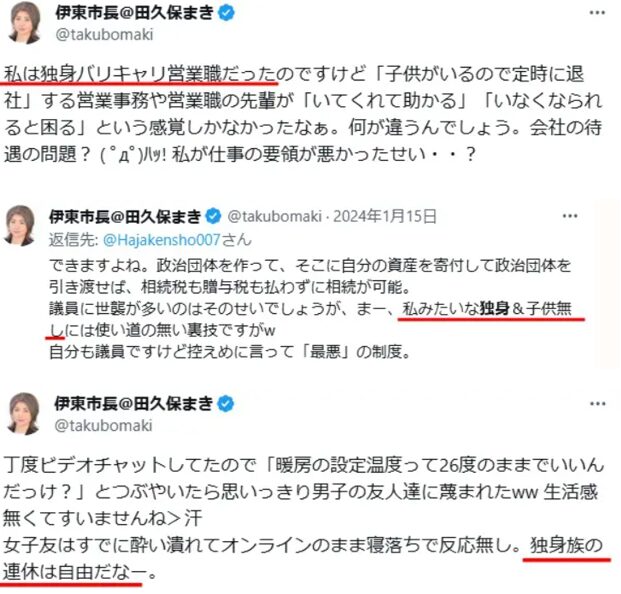The height and width of the screenshot is (594, 621).
Task: Click @takubomaki handle in the reply tweet header
Action: click(274, 216)
